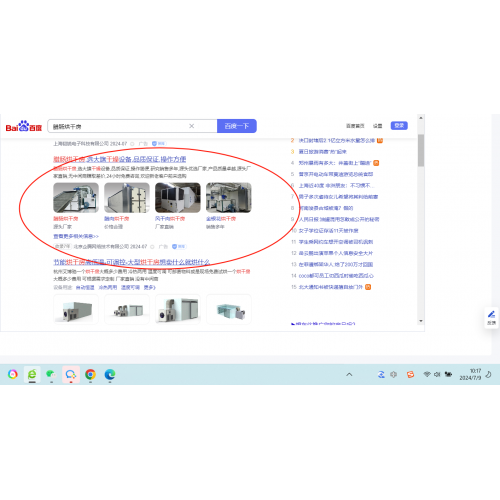This screenshot has width=500, height=500.
Task: Click the Baidu paw logo
Action: click(24, 126)
